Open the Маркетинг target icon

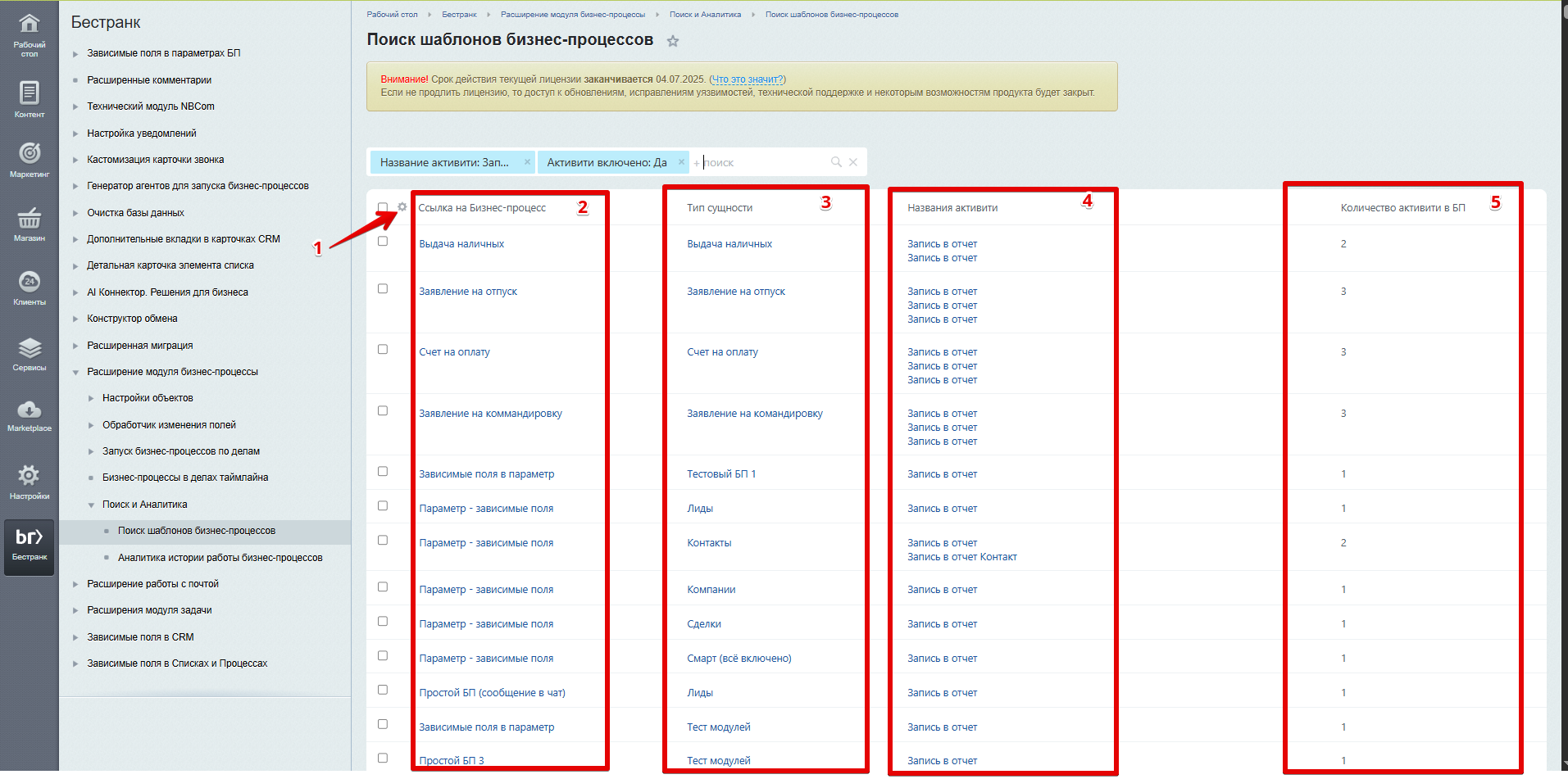coord(29,153)
